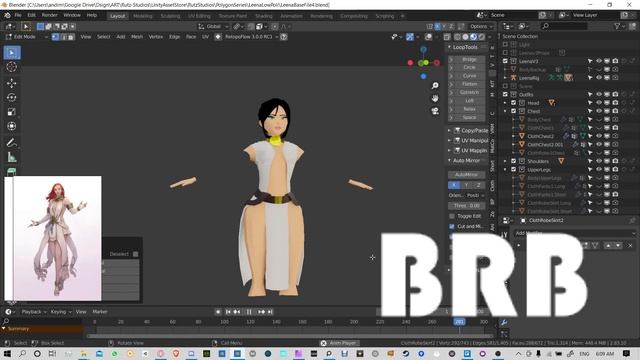This screenshot has width=640, height=360.
Task: Click the RetopoFlow diamond icon
Action: 218,37
